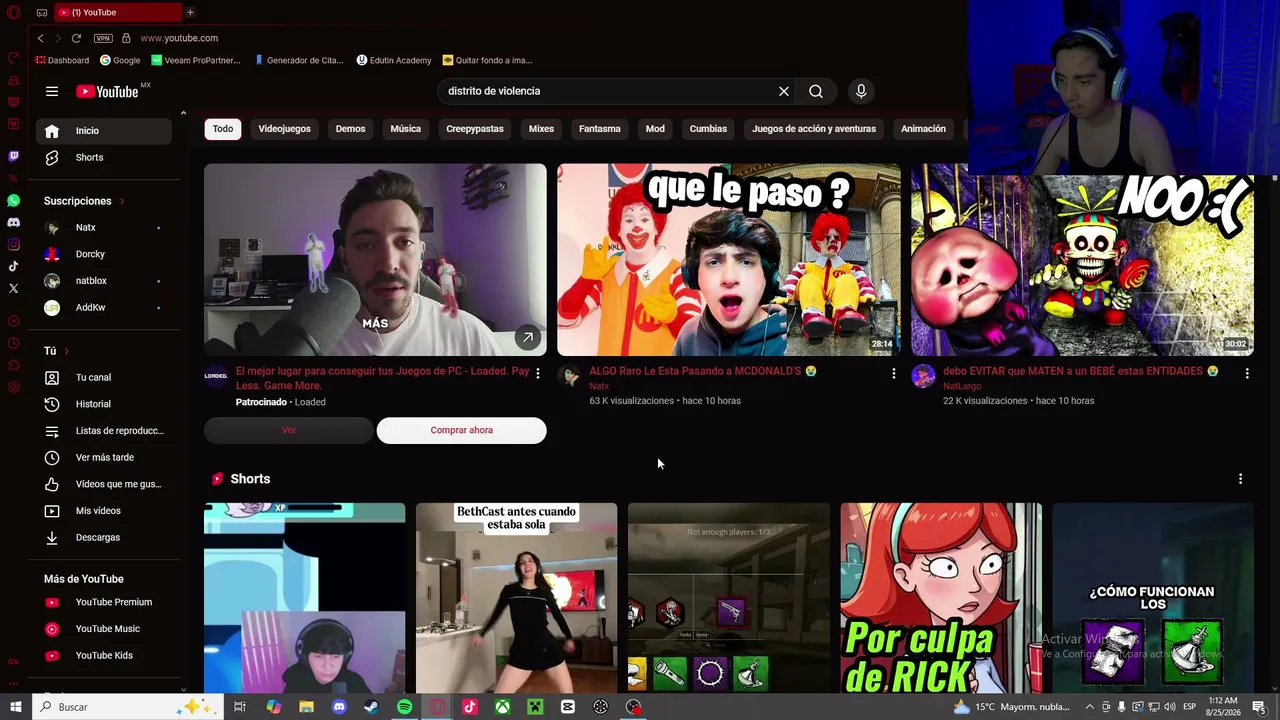Open options menu for the NatLargo video

pyautogui.click(x=1246, y=373)
